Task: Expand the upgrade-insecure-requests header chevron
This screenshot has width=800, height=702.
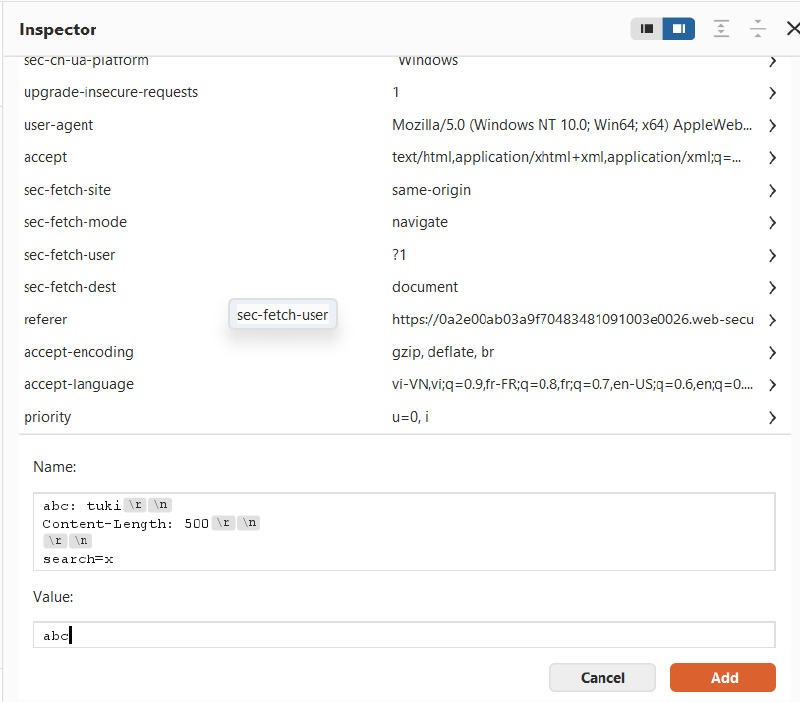Action: pyautogui.click(x=772, y=93)
